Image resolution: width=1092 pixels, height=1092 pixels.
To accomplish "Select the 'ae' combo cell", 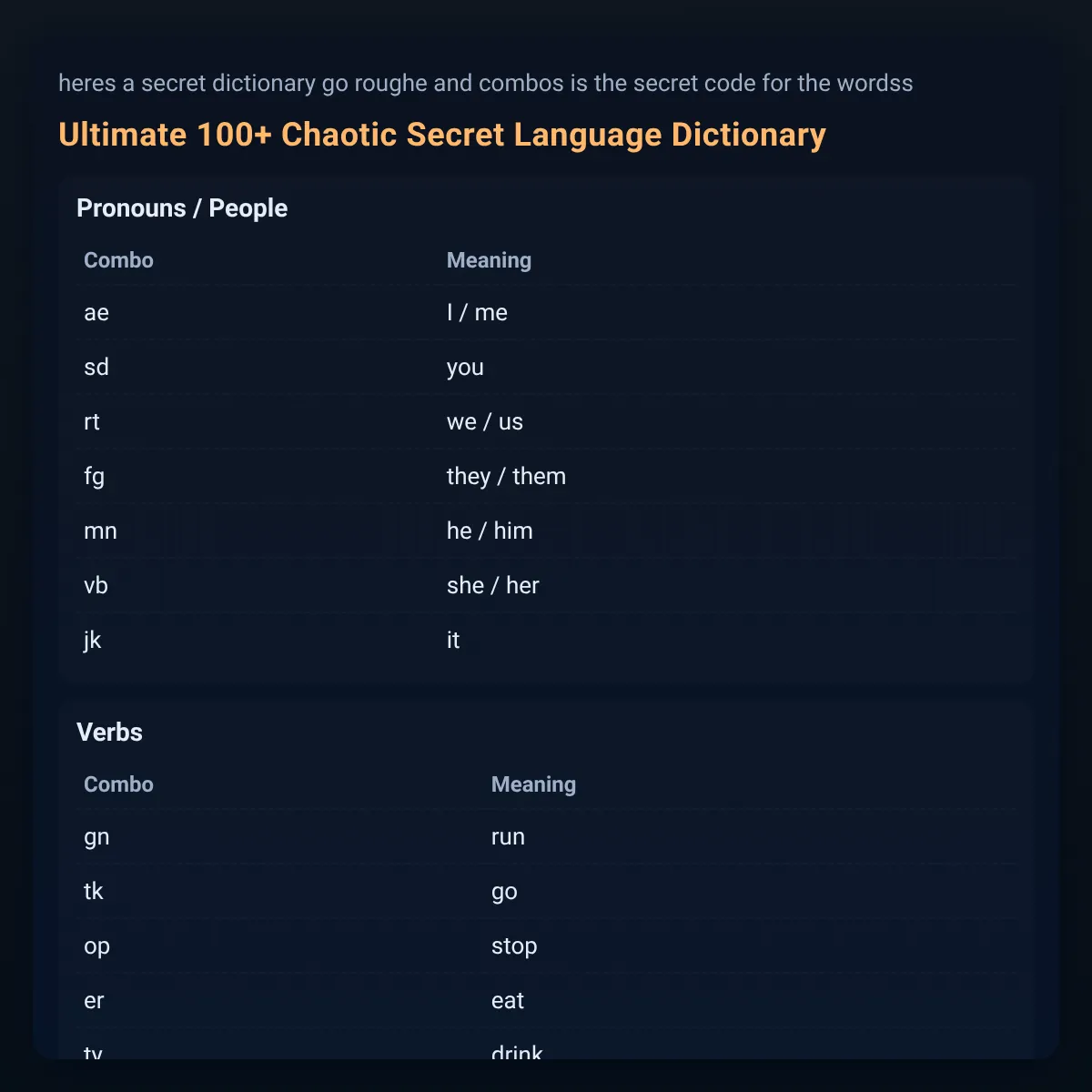I will (96, 313).
